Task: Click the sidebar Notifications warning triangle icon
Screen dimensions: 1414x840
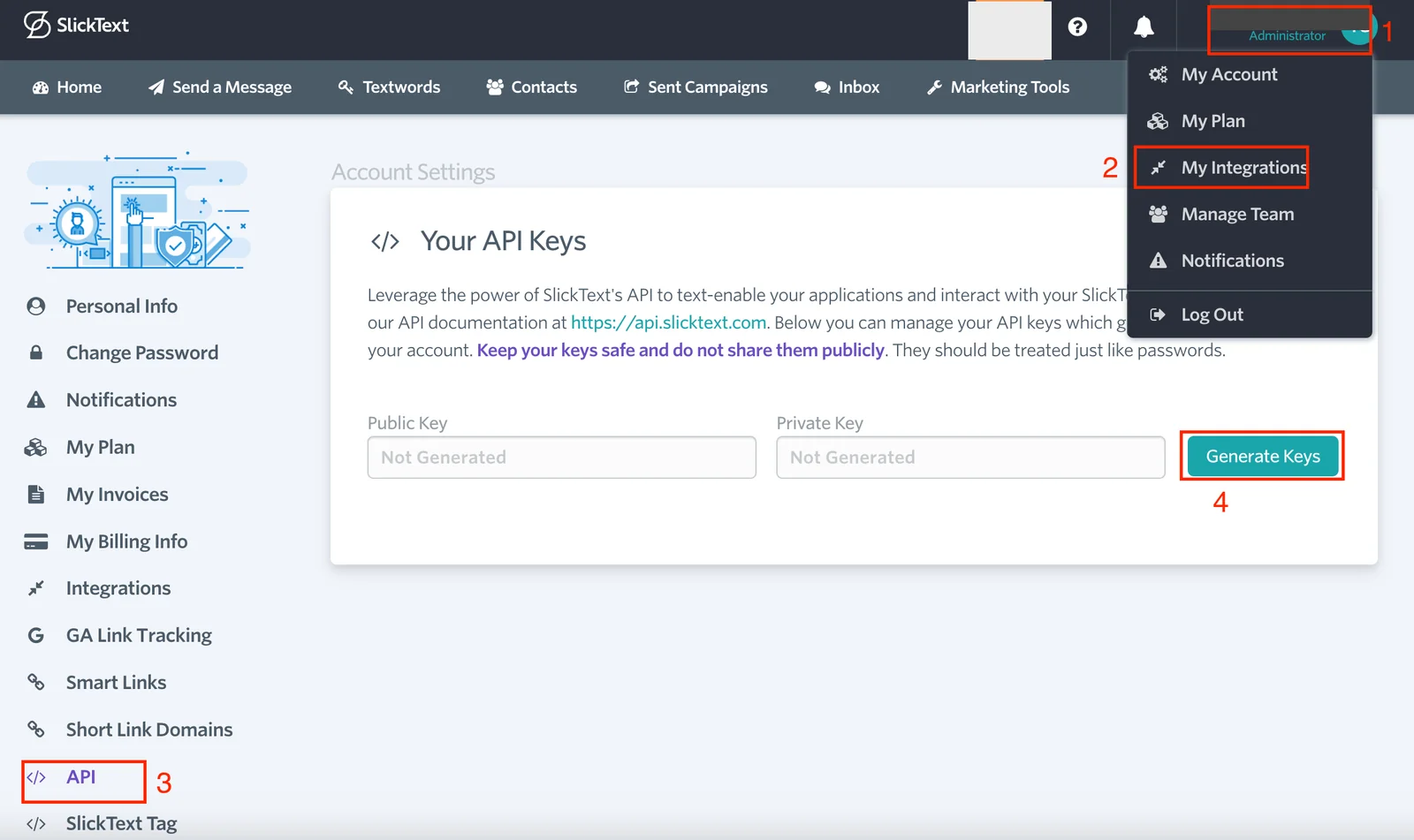Action: pos(36,400)
